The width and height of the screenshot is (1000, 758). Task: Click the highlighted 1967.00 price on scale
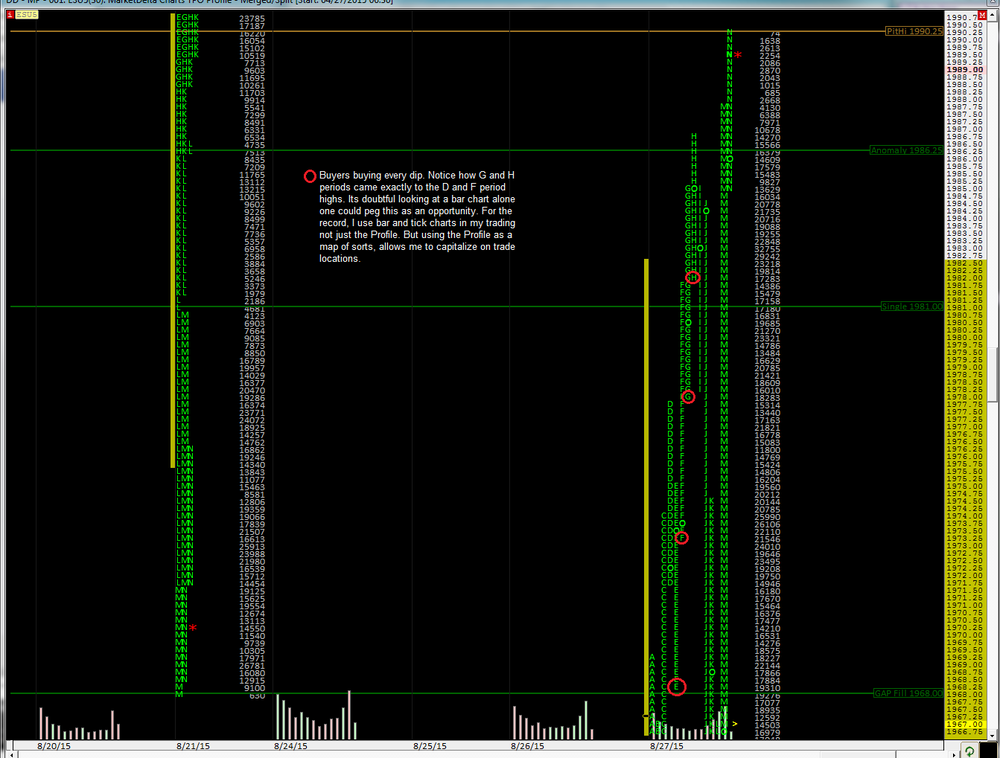964,725
